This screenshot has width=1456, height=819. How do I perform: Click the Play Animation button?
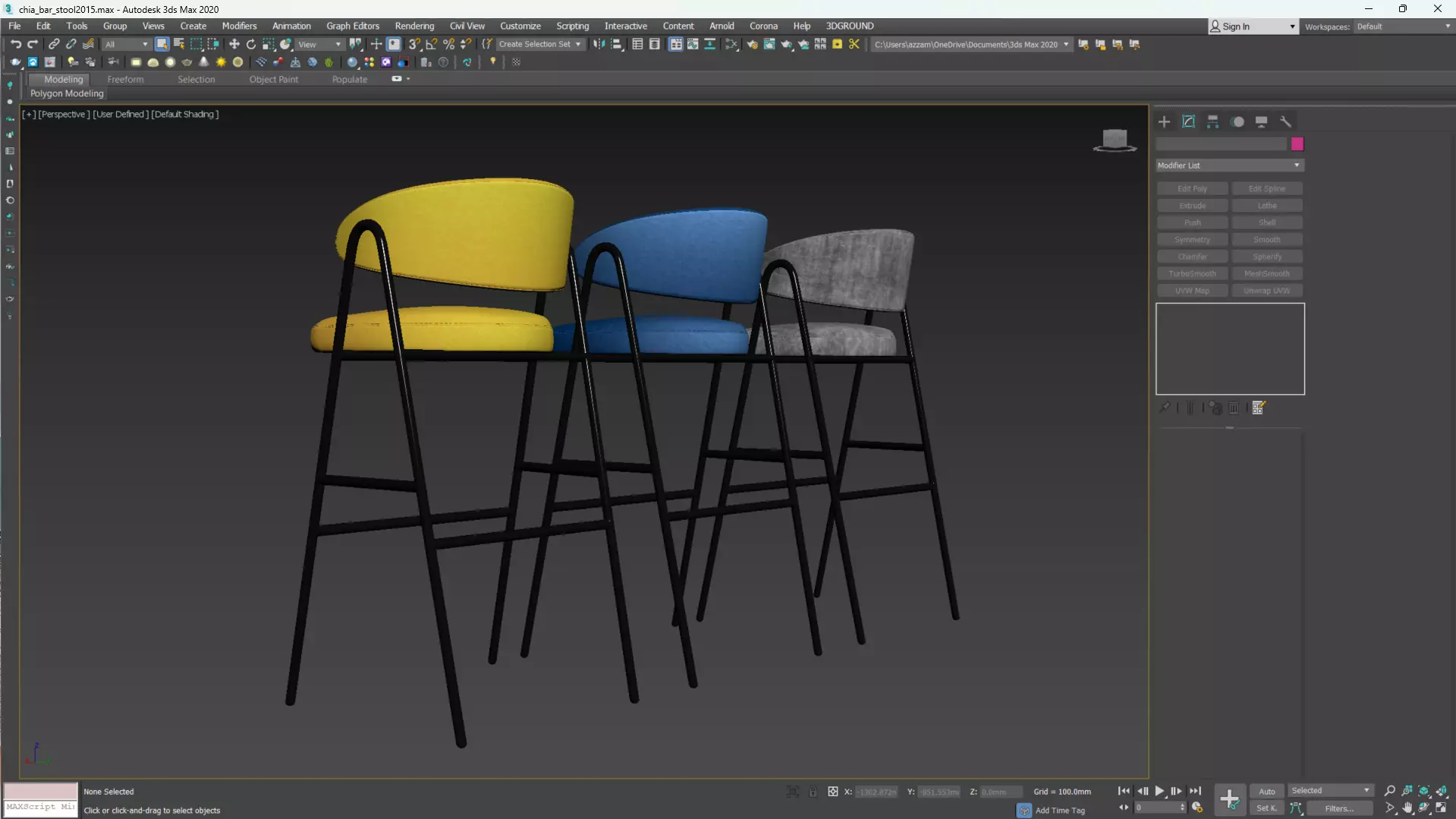pos(1159,791)
